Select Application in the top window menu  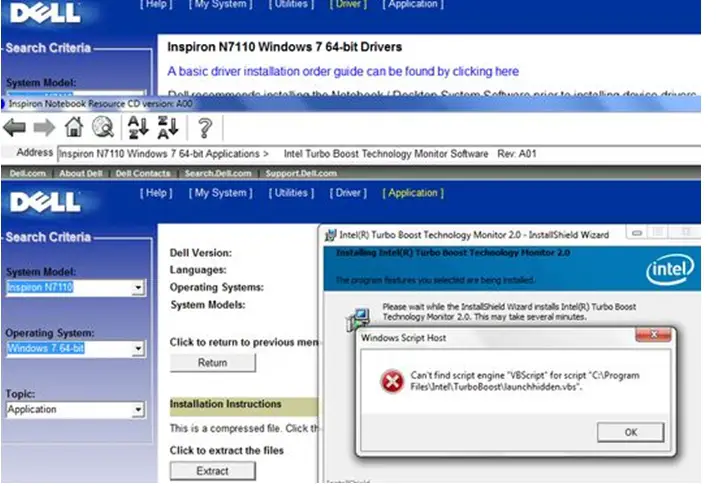point(413,5)
